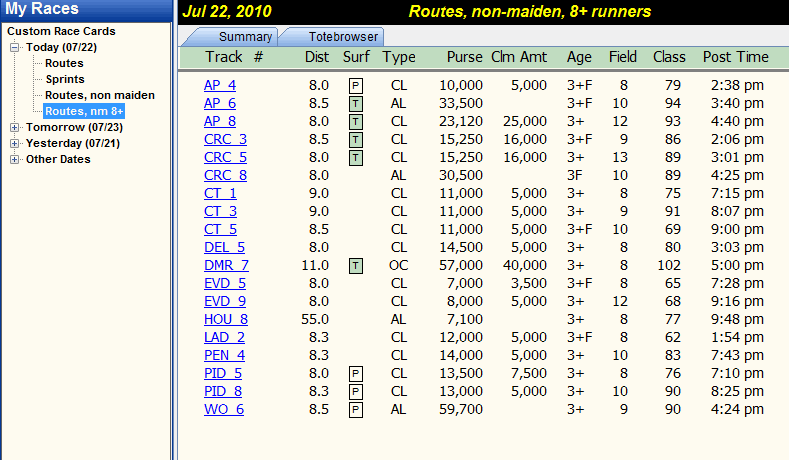Click the turf surface icon for AP 8
This screenshot has height=460, width=789.
coord(356,122)
